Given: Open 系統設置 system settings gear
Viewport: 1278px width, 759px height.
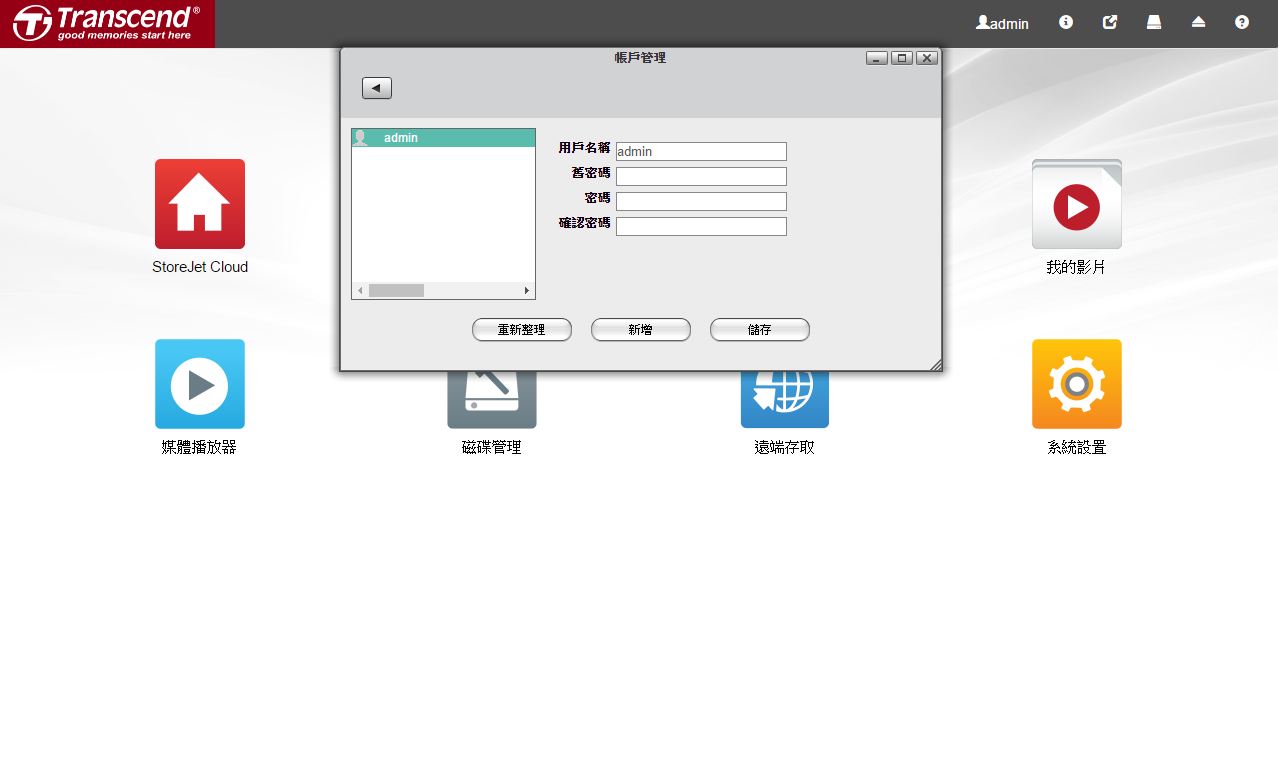Looking at the screenshot, I should click(x=1077, y=384).
